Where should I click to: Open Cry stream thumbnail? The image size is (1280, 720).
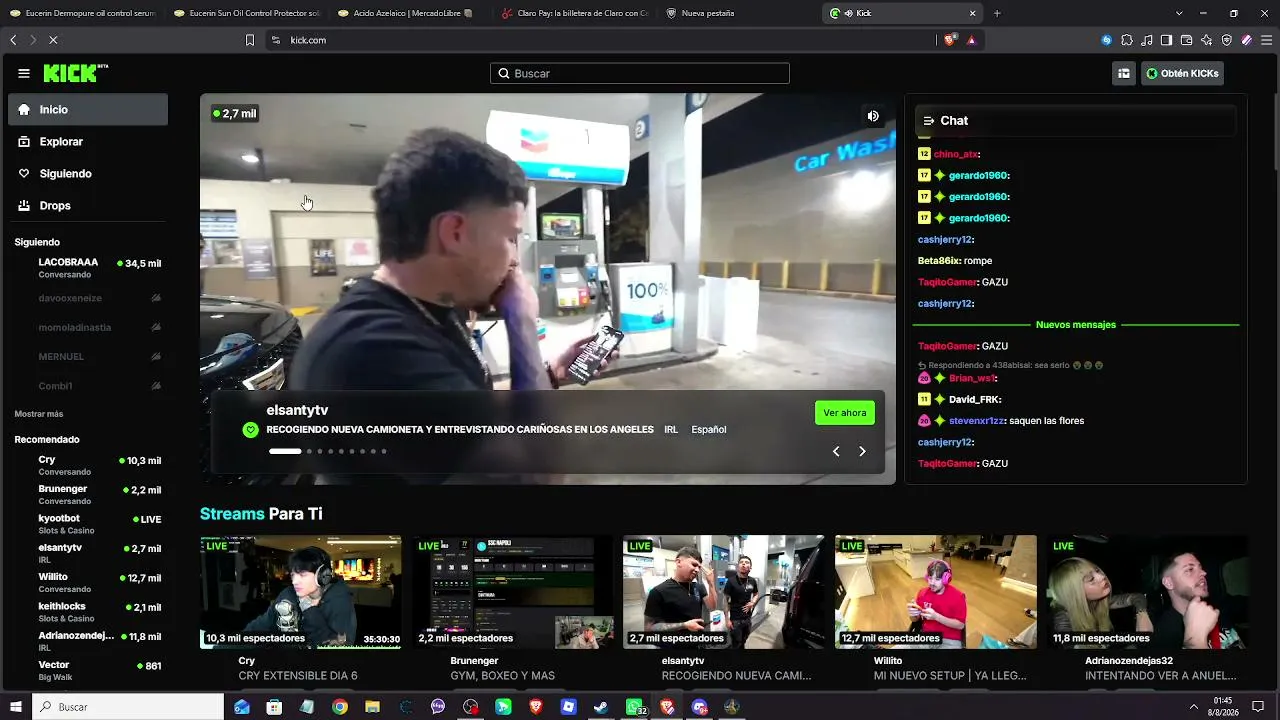click(x=301, y=592)
